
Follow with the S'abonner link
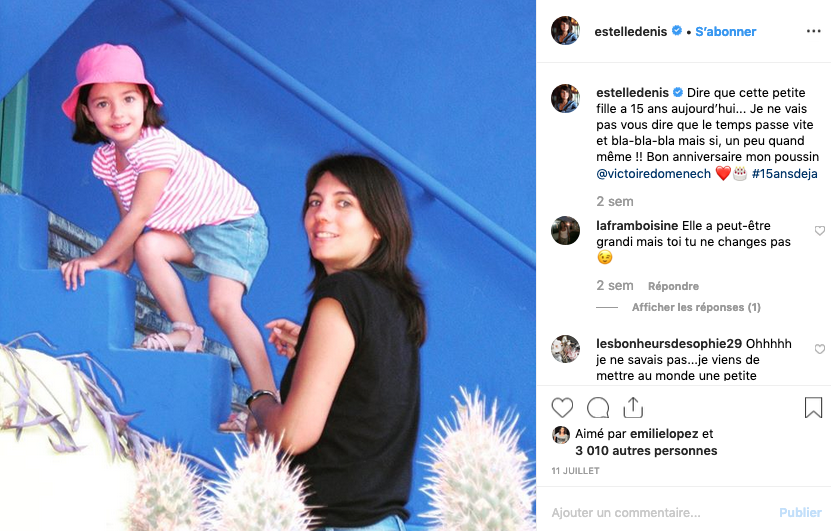726,31
